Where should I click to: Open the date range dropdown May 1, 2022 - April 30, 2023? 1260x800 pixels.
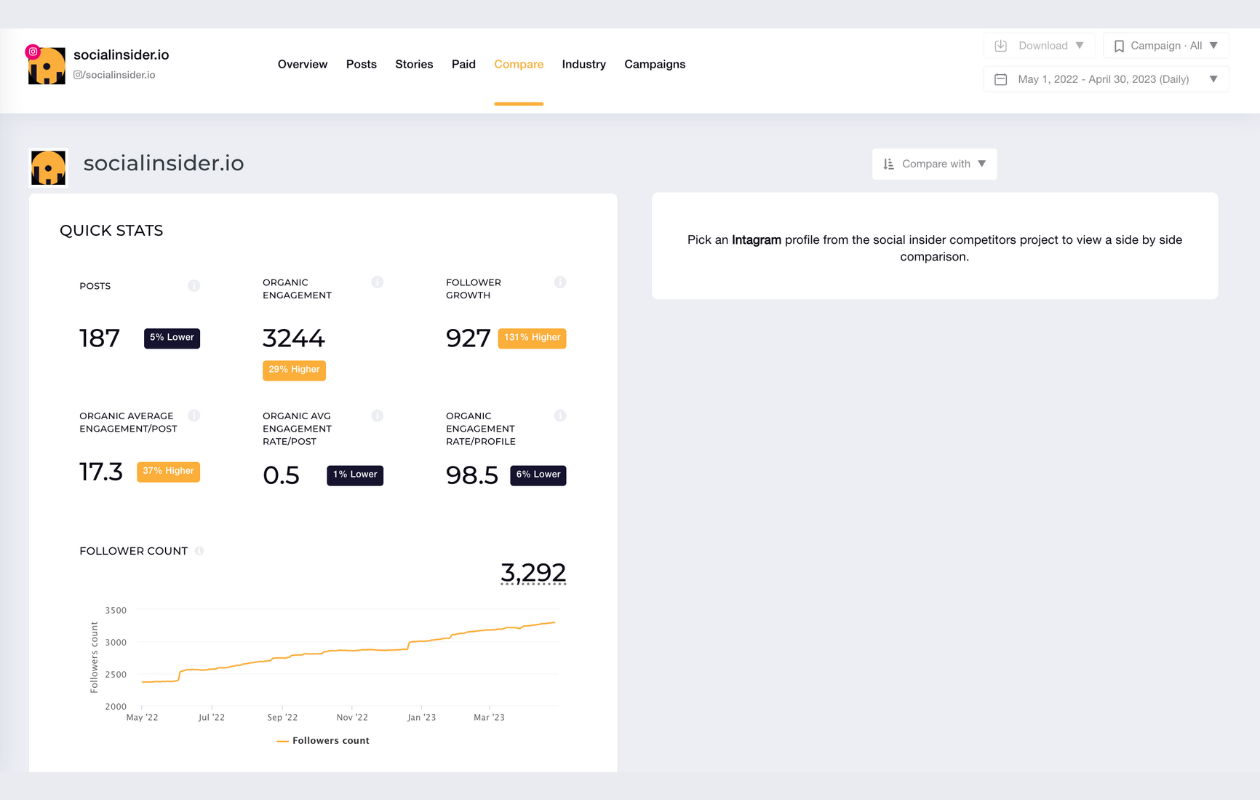coord(1106,79)
